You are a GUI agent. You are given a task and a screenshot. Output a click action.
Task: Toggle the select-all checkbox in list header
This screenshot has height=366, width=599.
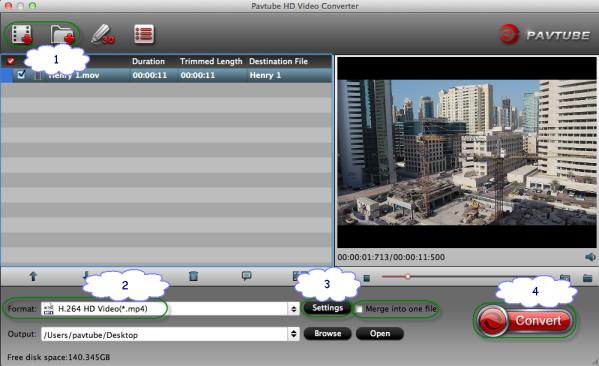point(11,61)
